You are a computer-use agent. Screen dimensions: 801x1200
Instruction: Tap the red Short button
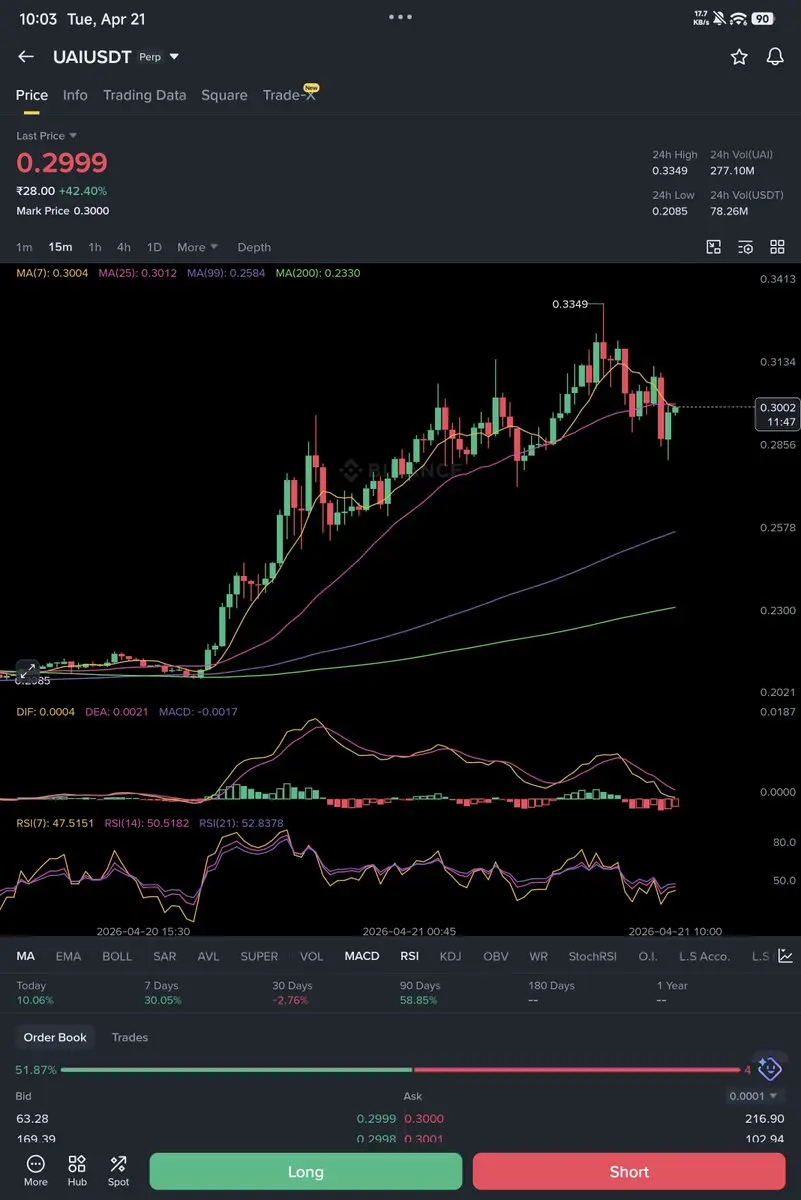pyautogui.click(x=629, y=1171)
